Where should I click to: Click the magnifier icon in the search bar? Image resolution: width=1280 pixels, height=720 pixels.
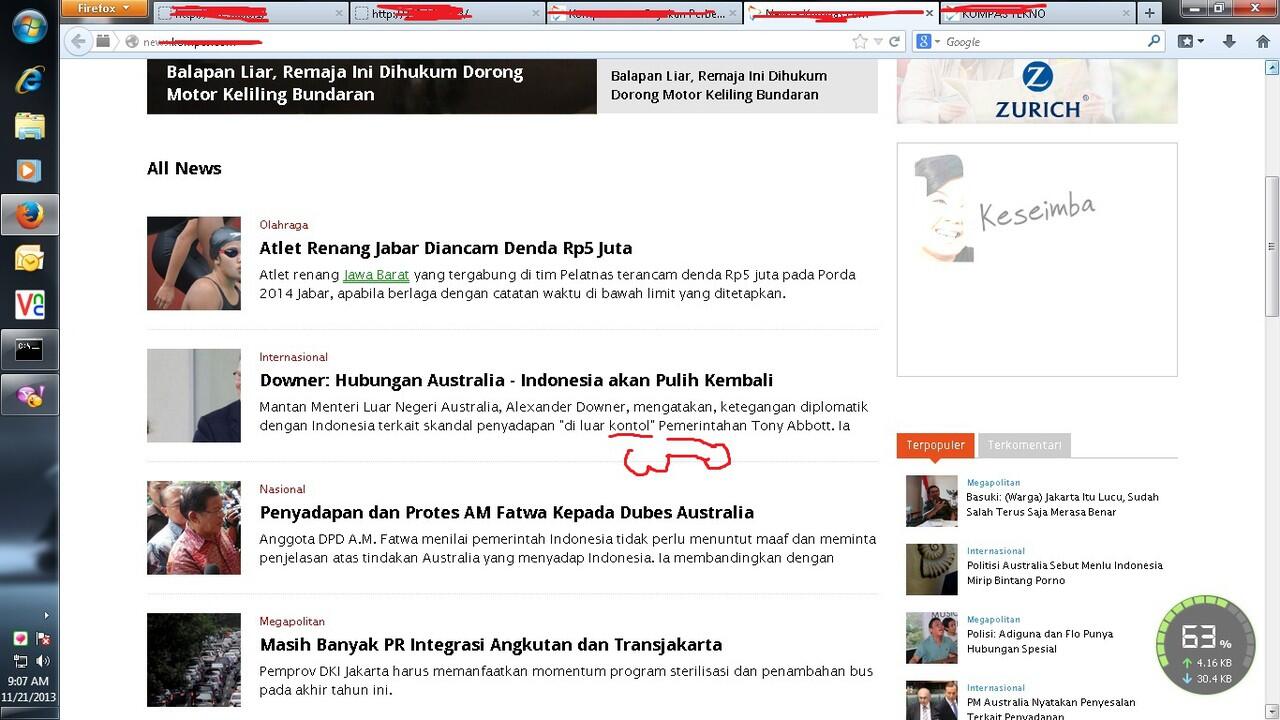tap(1154, 41)
